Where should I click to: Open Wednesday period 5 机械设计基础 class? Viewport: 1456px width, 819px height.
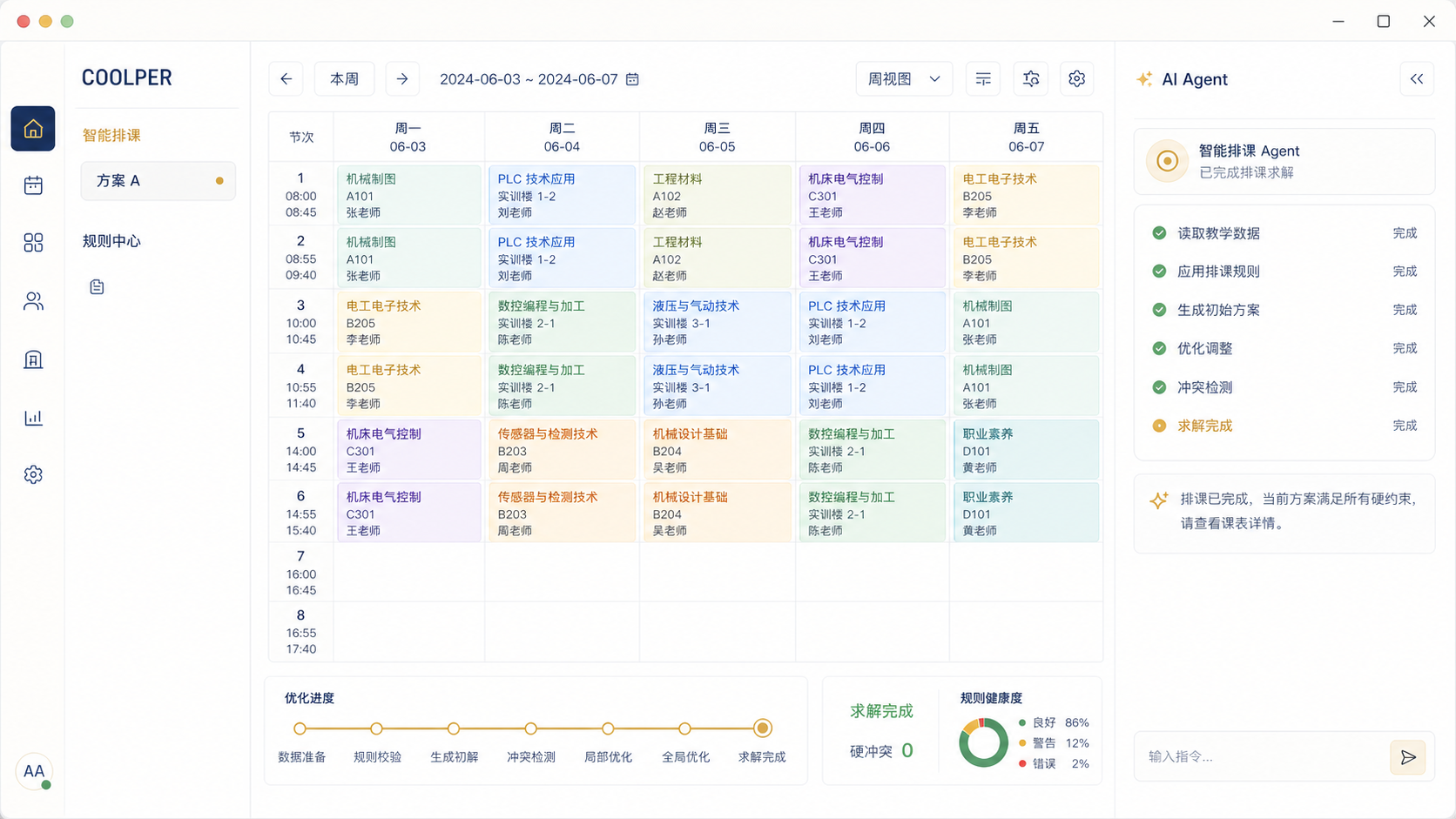click(718, 450)
